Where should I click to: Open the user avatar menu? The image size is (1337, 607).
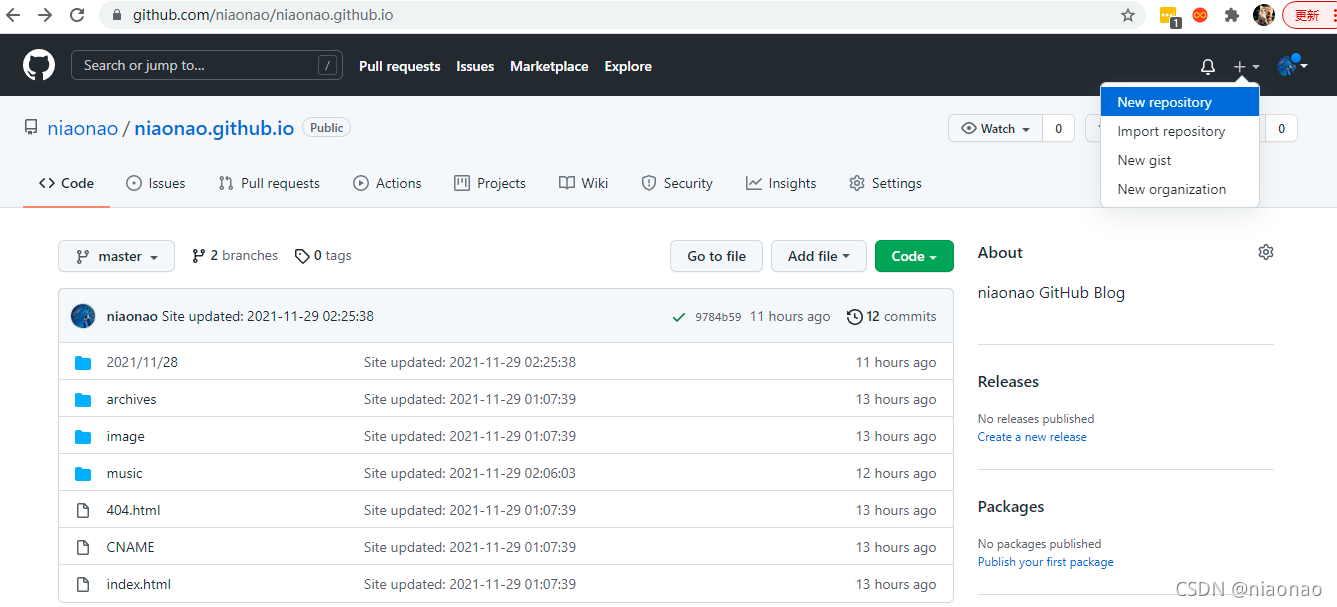click(x=1292, y=66)
